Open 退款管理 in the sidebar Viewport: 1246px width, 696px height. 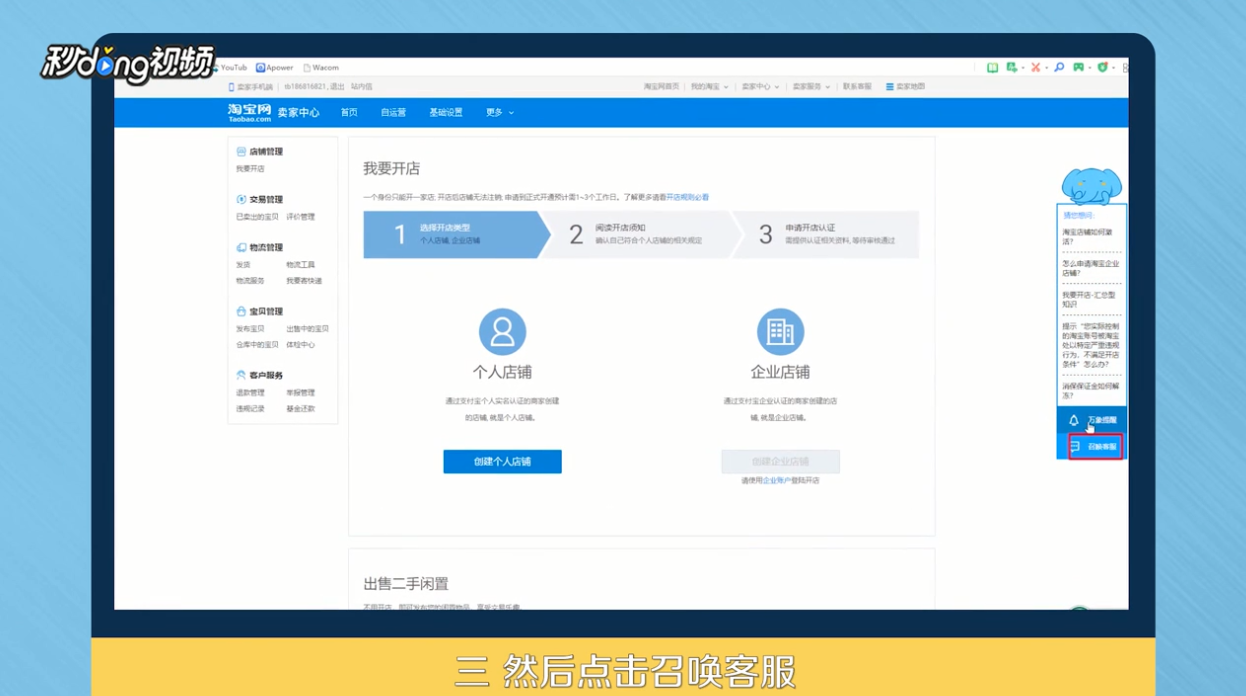[250, 393]
